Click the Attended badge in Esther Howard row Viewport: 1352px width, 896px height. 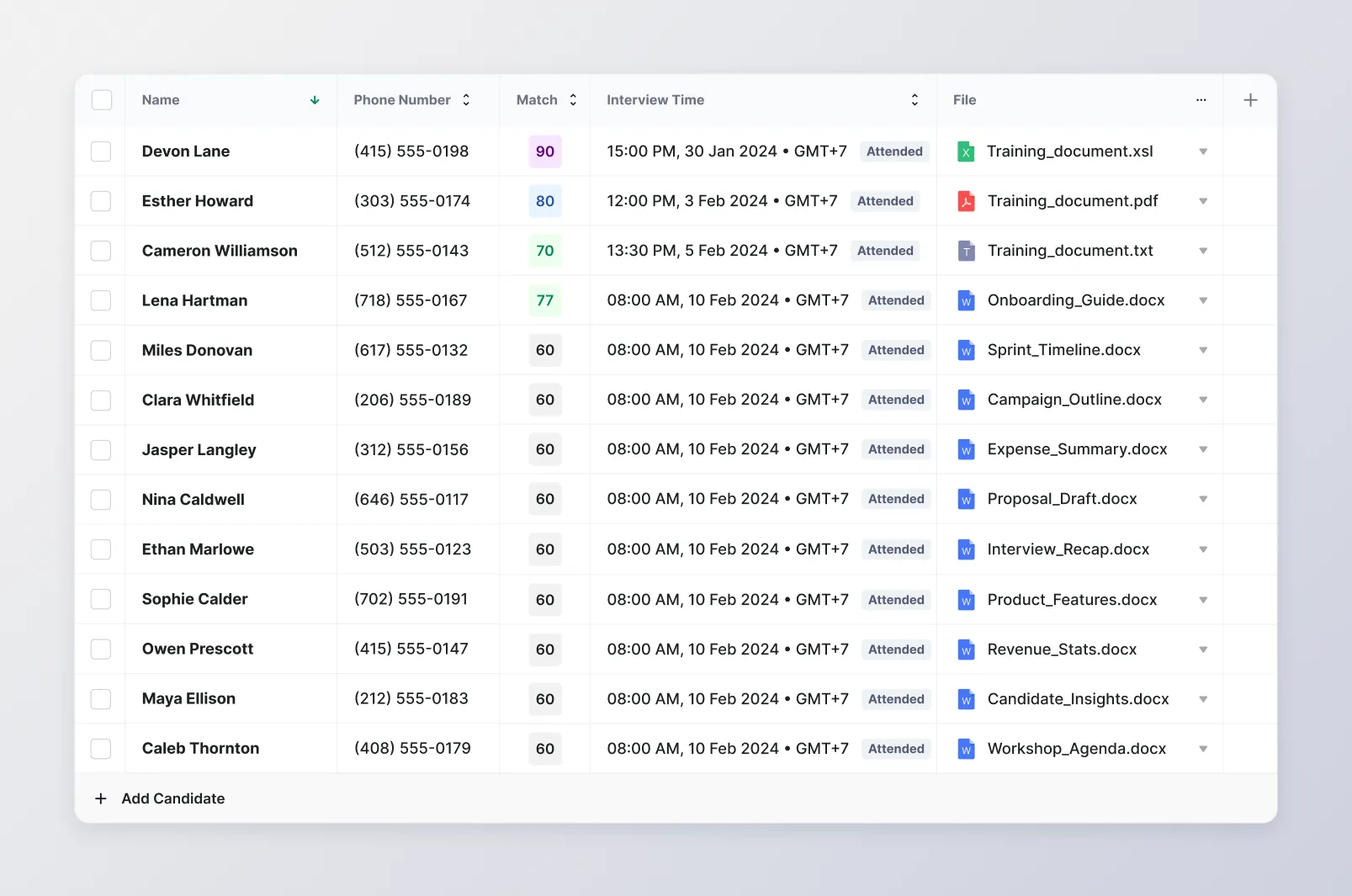[x=885, y=201]
